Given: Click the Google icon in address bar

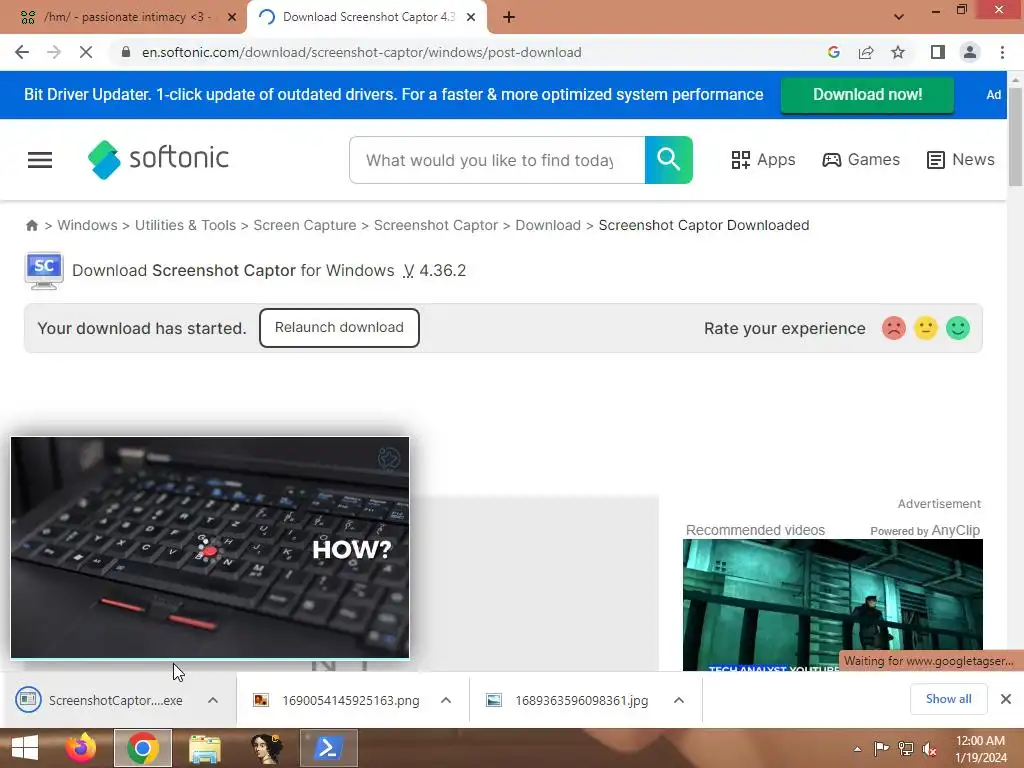Looking at the screenshot, I should [x=833, y=52].
